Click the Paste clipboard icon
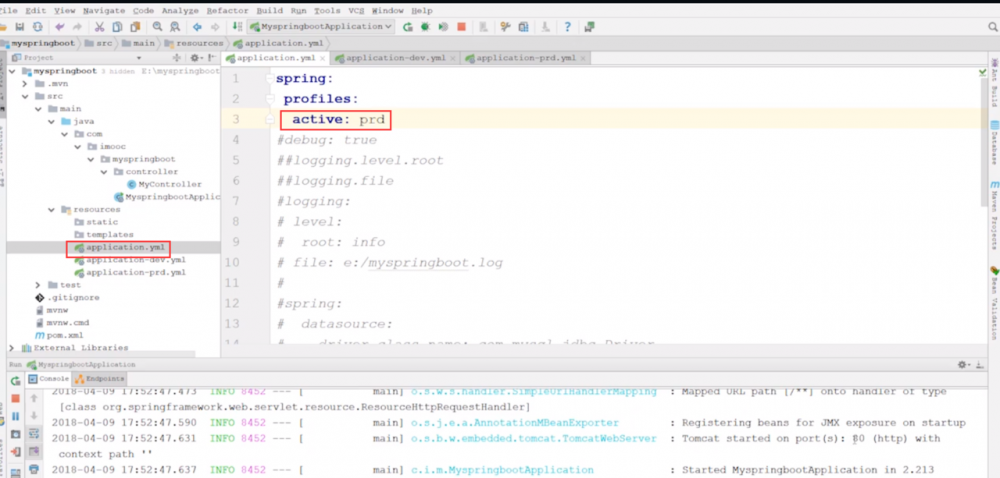 [135, 27]
